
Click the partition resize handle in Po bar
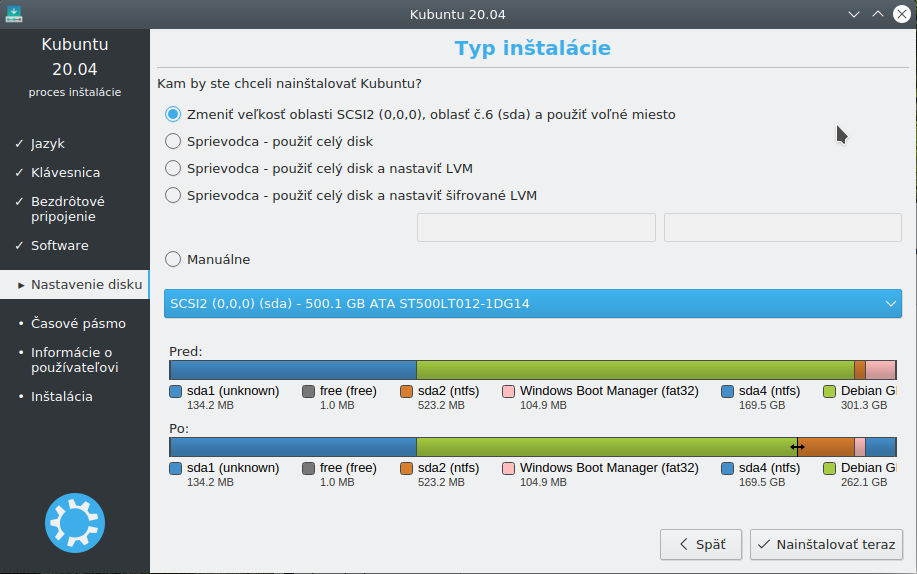[797, 447]
